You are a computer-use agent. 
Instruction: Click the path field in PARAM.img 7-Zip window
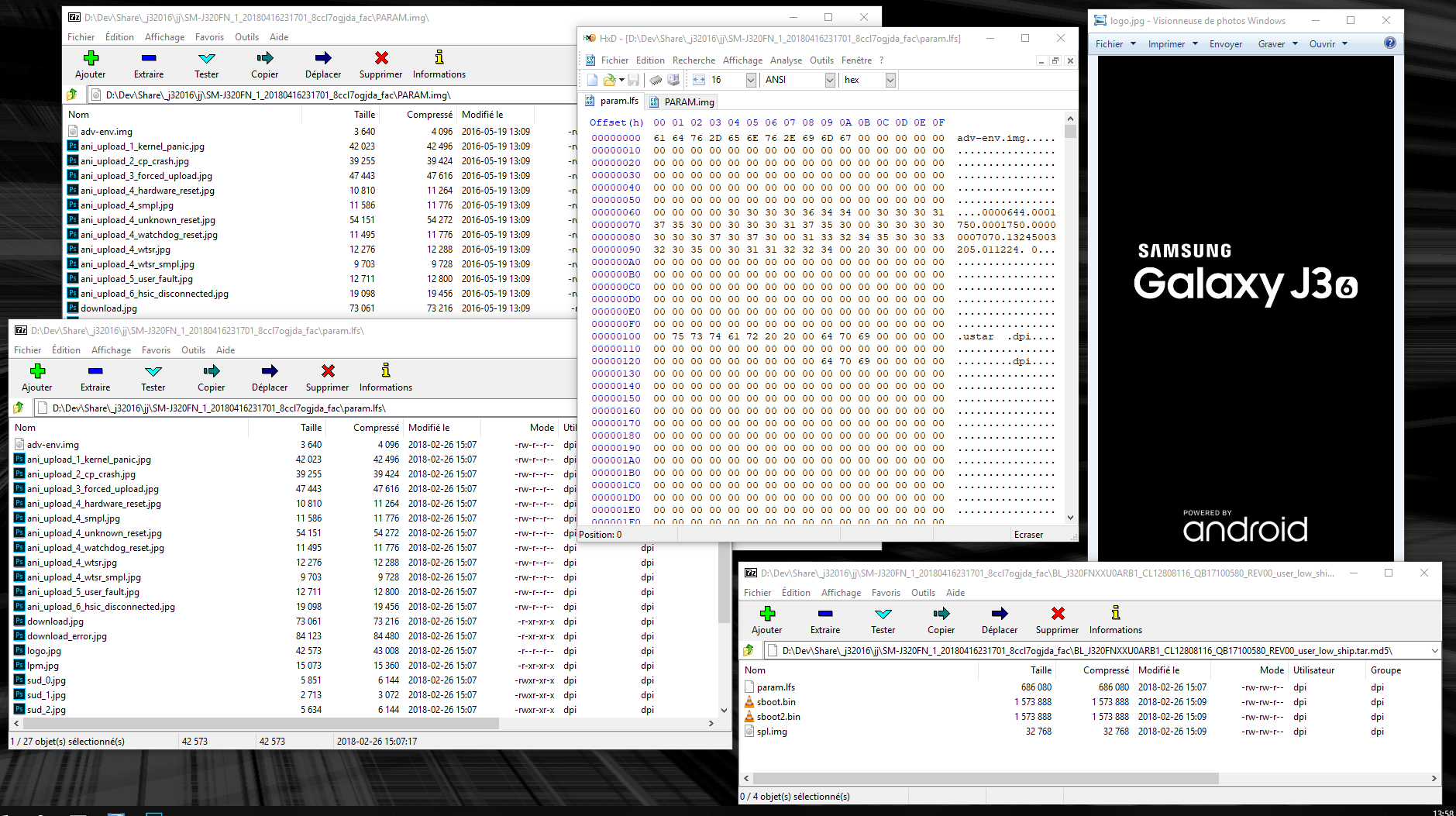[x=333, y=95]
